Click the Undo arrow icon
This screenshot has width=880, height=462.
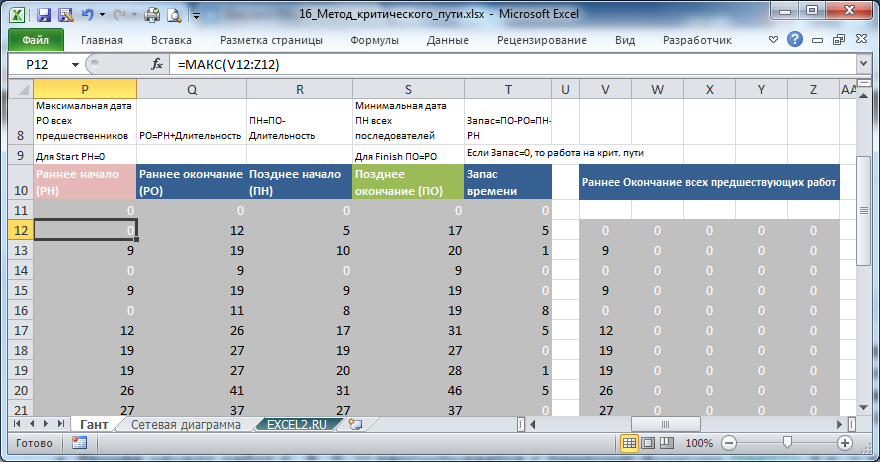tap(87, 15)
